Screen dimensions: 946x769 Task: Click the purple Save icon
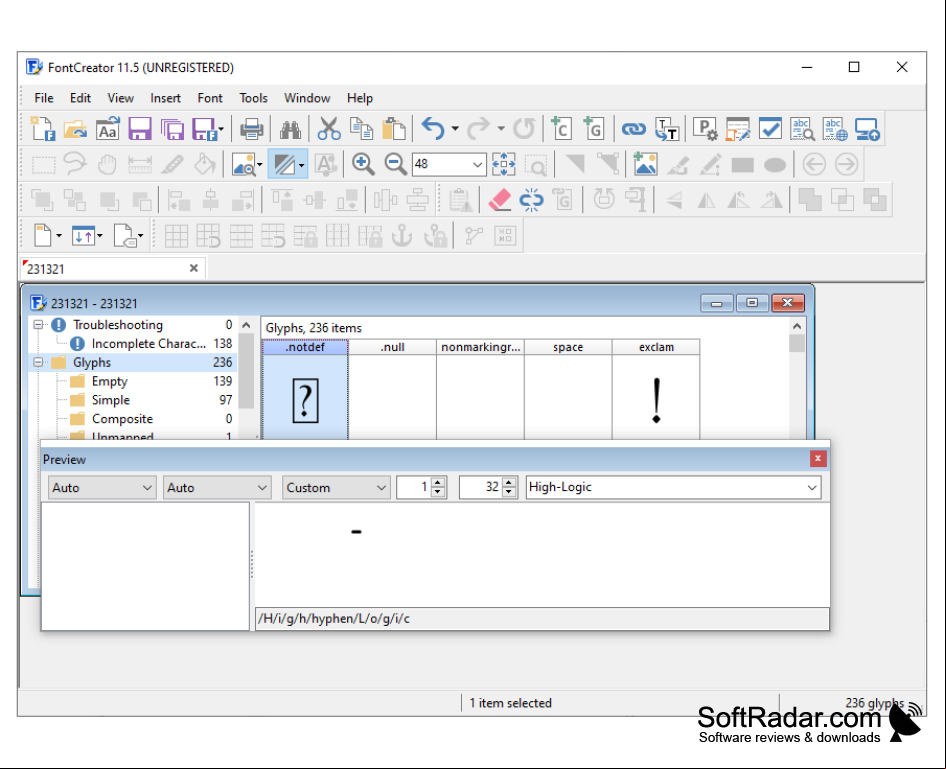140,129
